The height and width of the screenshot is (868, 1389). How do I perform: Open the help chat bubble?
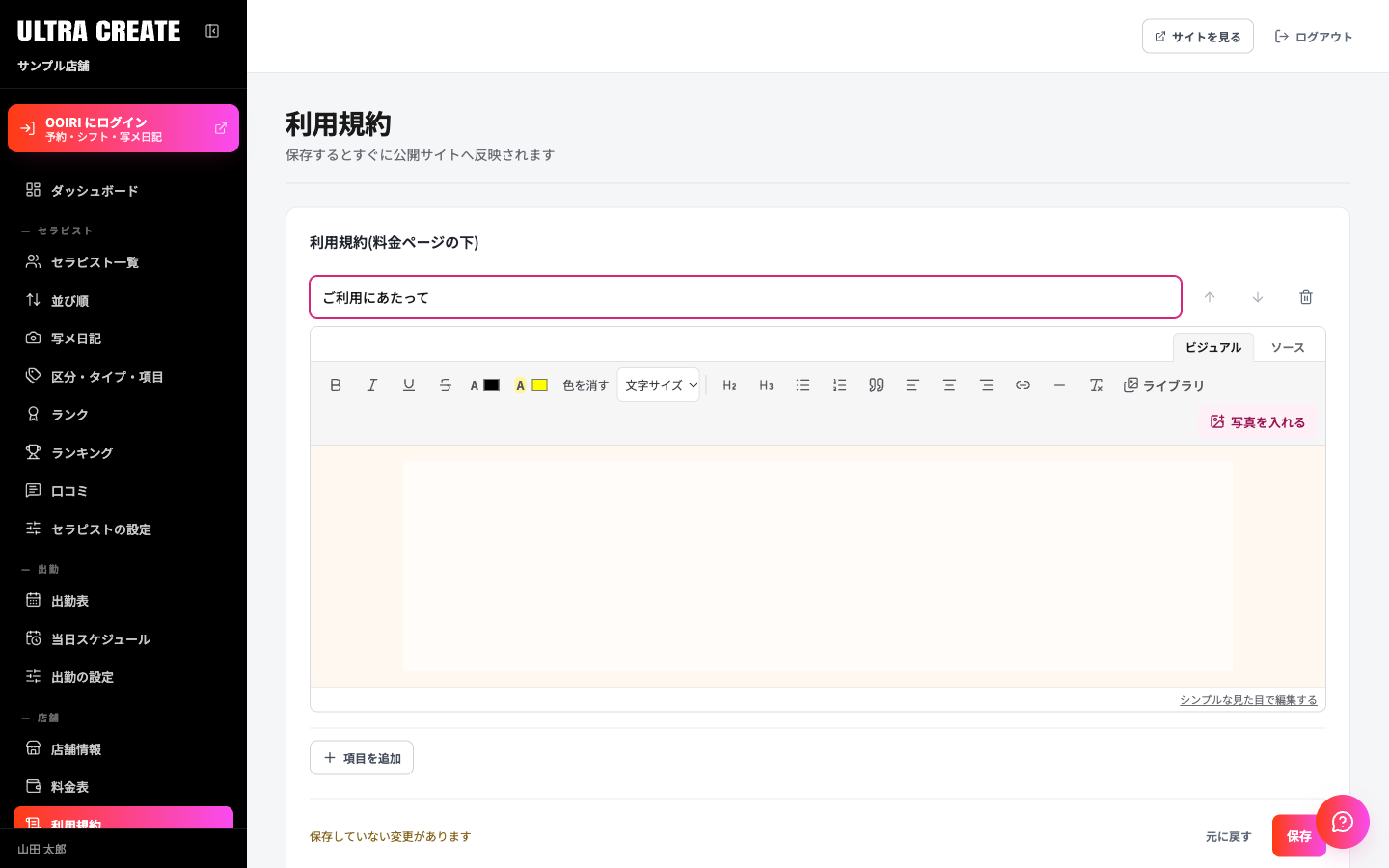tap(1343, 822)
